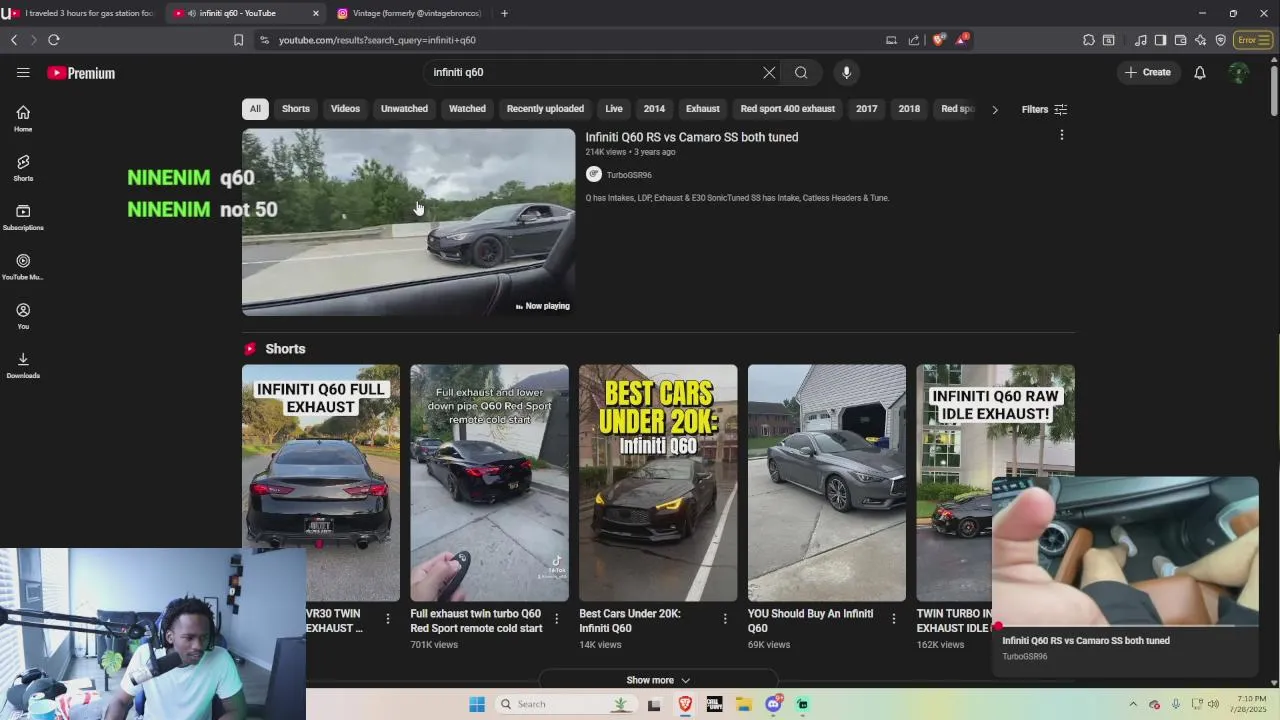Viewport: 1280px width, 720px height.
Task: Switch to the gas station video tab
Action: tap(82, 13)
